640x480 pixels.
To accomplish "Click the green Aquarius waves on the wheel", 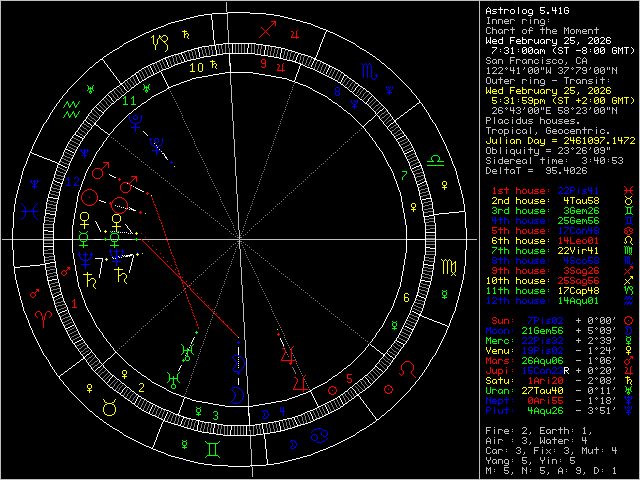I will point(72,108).
